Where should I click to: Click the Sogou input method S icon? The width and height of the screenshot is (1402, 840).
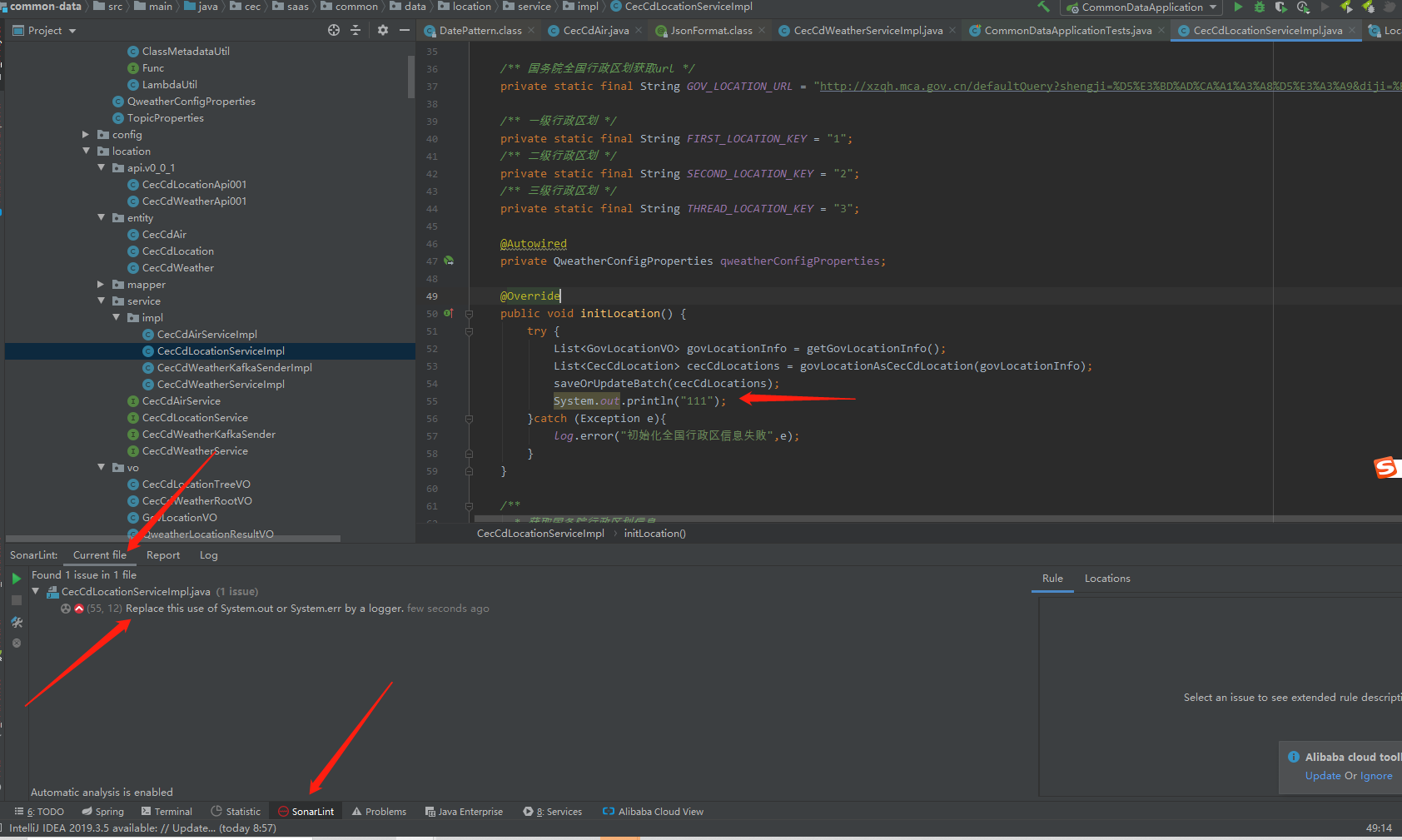1386,467
